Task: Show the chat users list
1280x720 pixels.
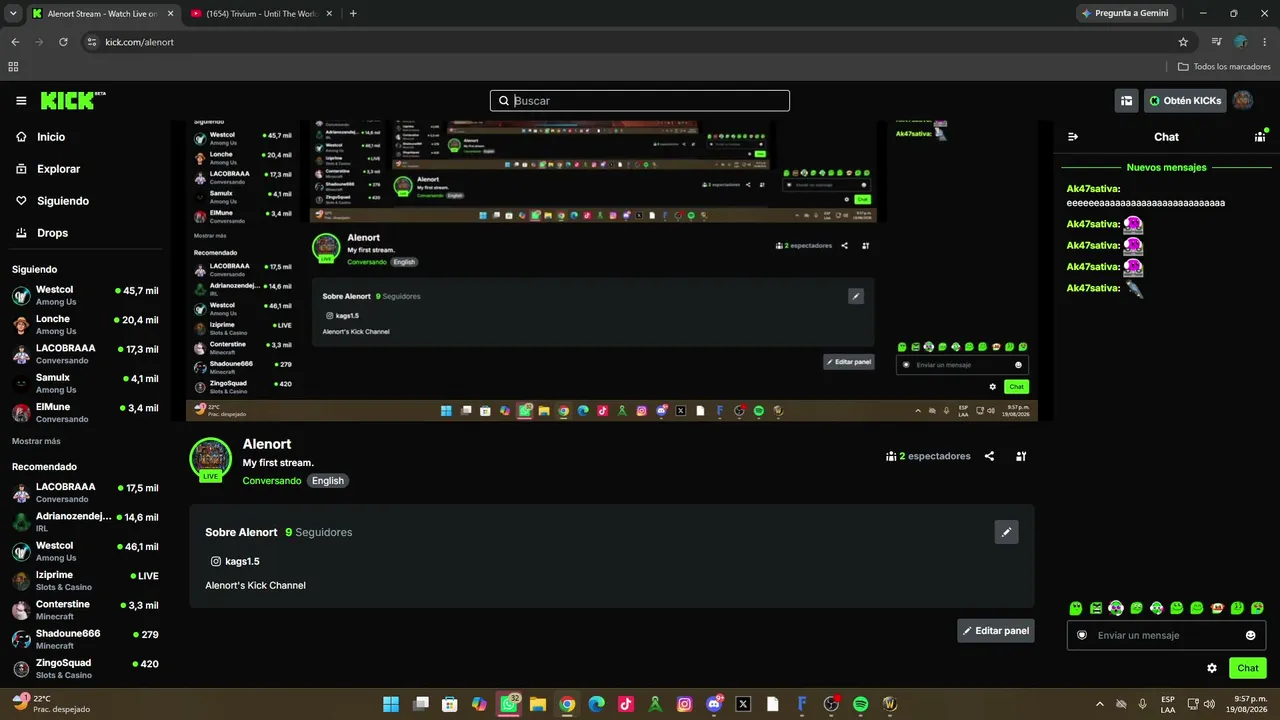Action: (1260, 137)
